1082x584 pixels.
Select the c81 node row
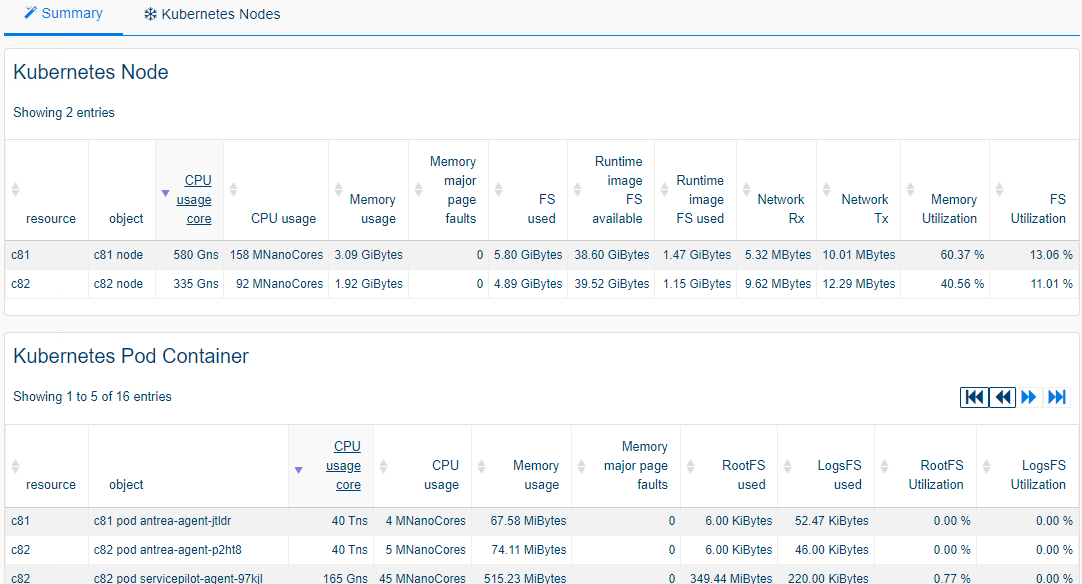coord(118,255)
